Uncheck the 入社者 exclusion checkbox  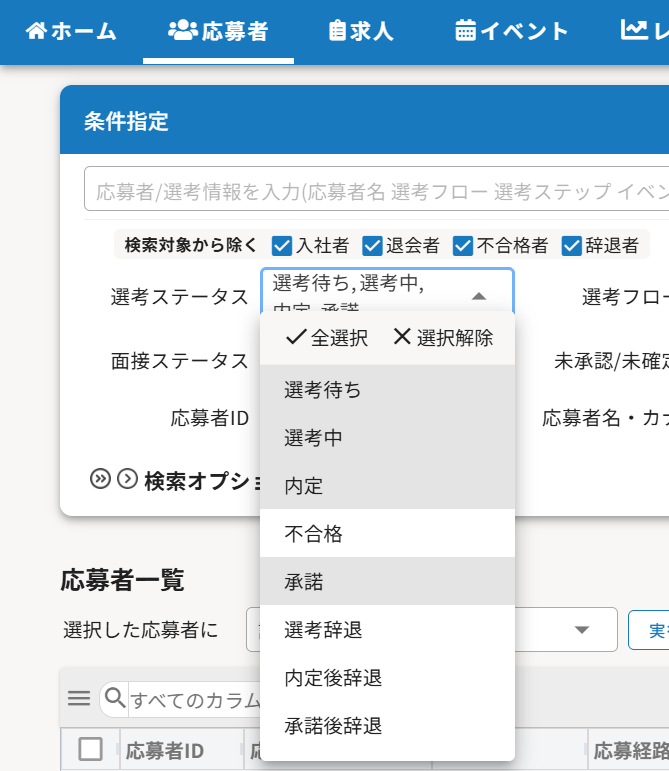pyautogui.click(x=282, y=245)
